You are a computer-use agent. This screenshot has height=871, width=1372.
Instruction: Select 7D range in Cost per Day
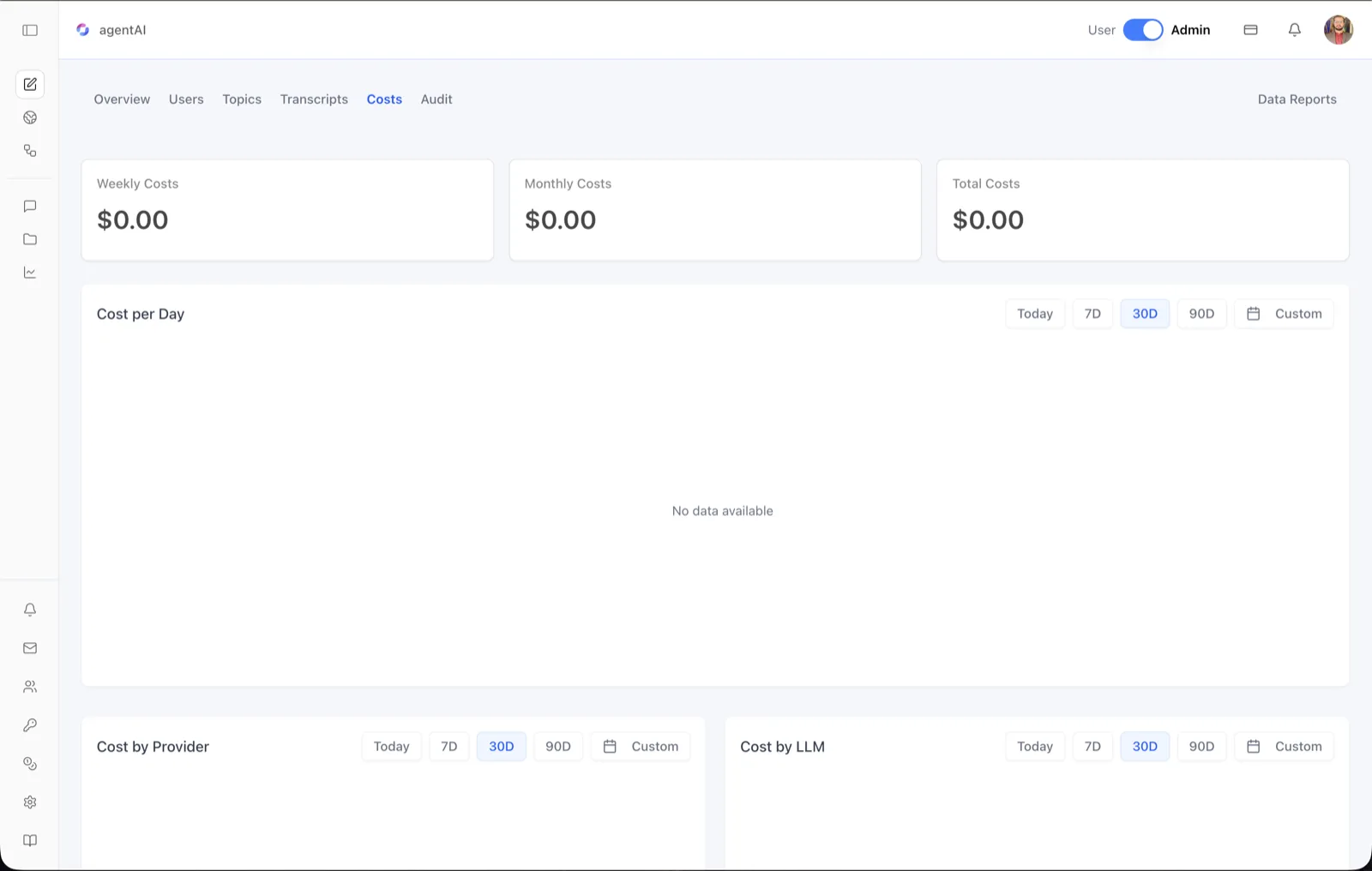coord(1092,314)
